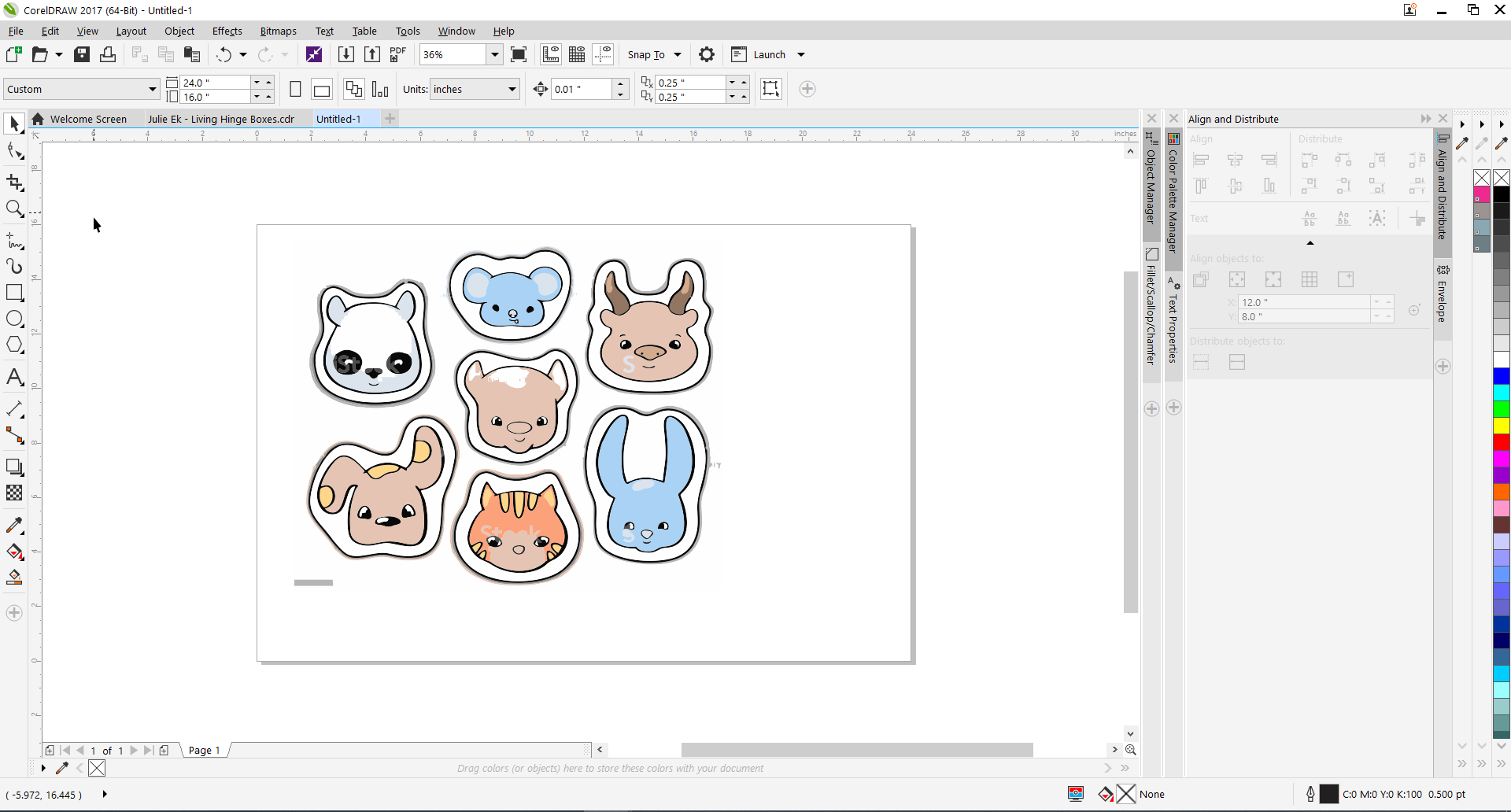
Task: Pick the Color Eyedropper tool
Action: 14,525
